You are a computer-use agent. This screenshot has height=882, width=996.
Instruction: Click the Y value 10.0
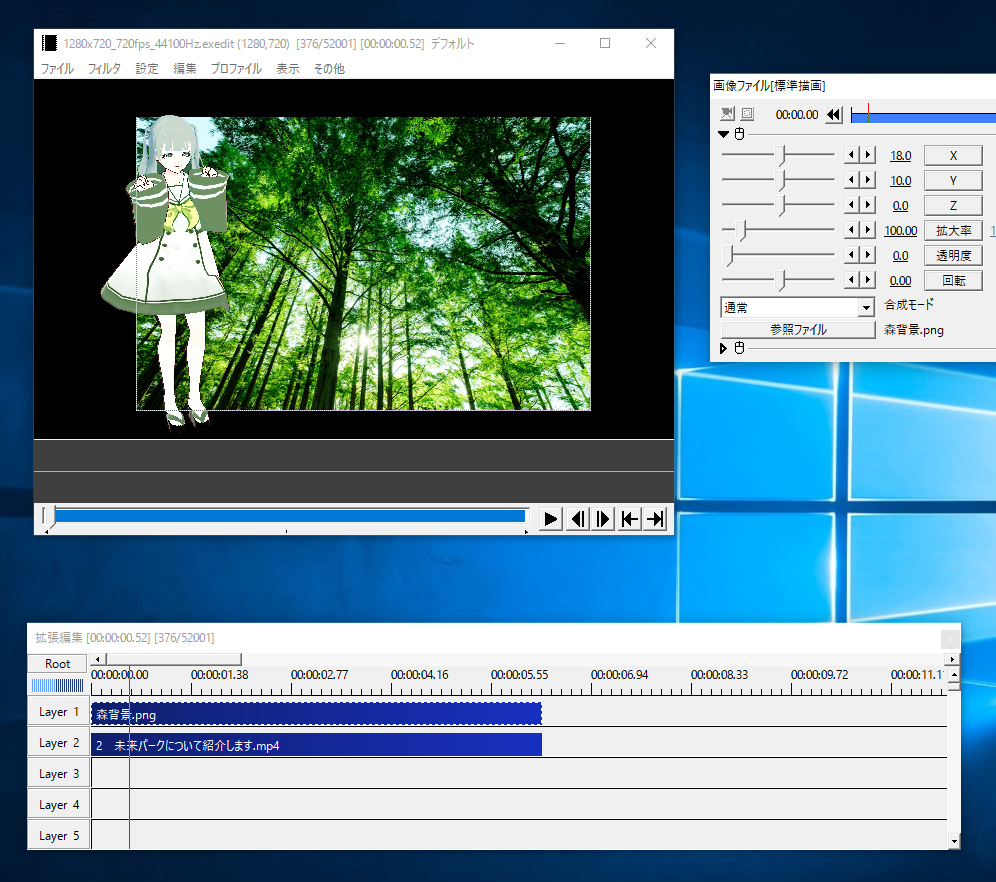coord(900,180)
